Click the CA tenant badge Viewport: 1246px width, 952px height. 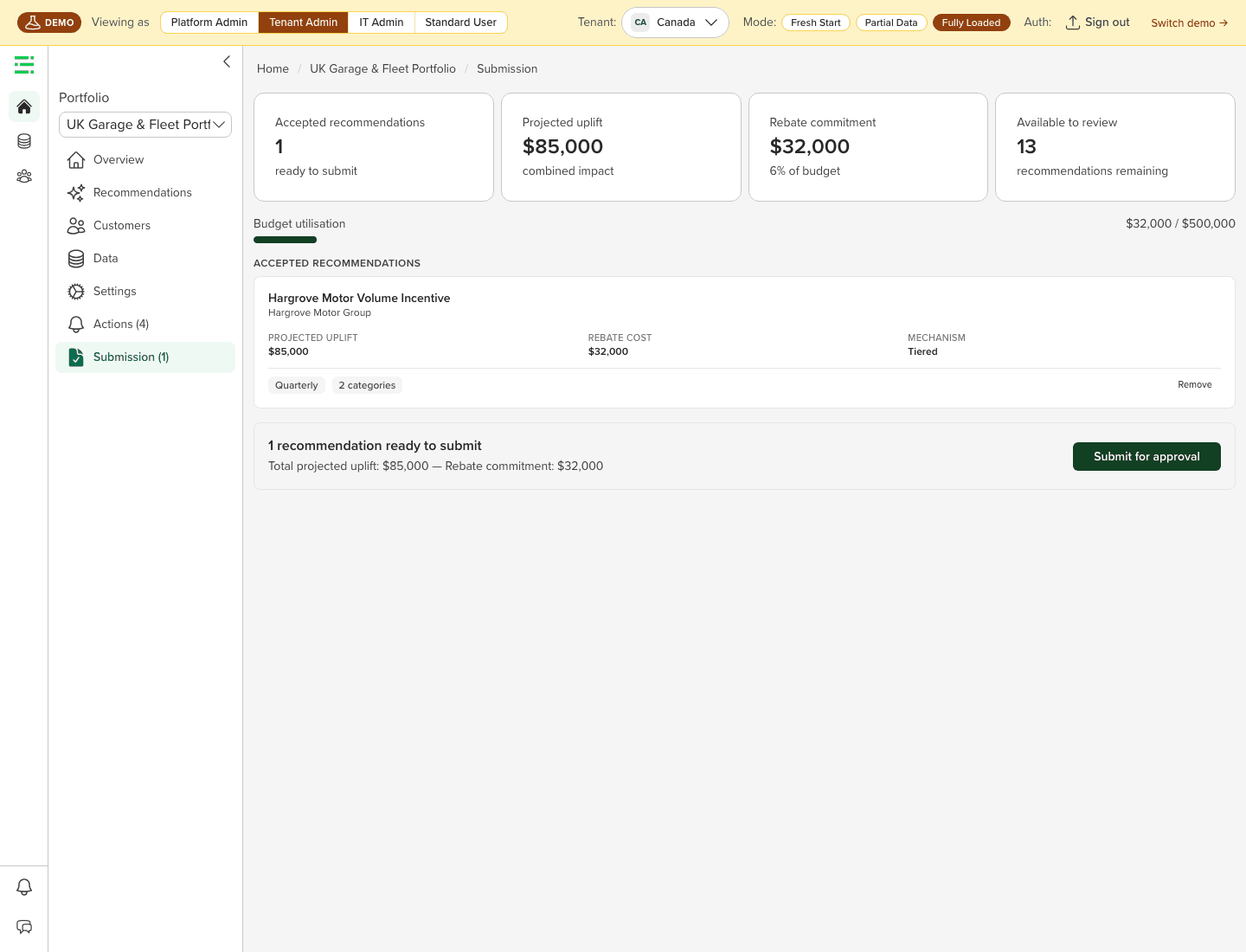pyautogui.click(x=640, y=23)
